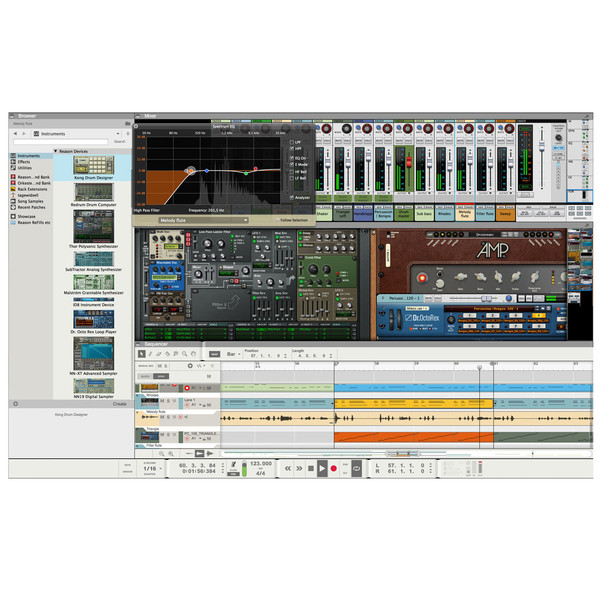Toggle the EQ On checkbox
This screenshot has width=600, height=600.
pyautogui.click(x=292, y=158)
